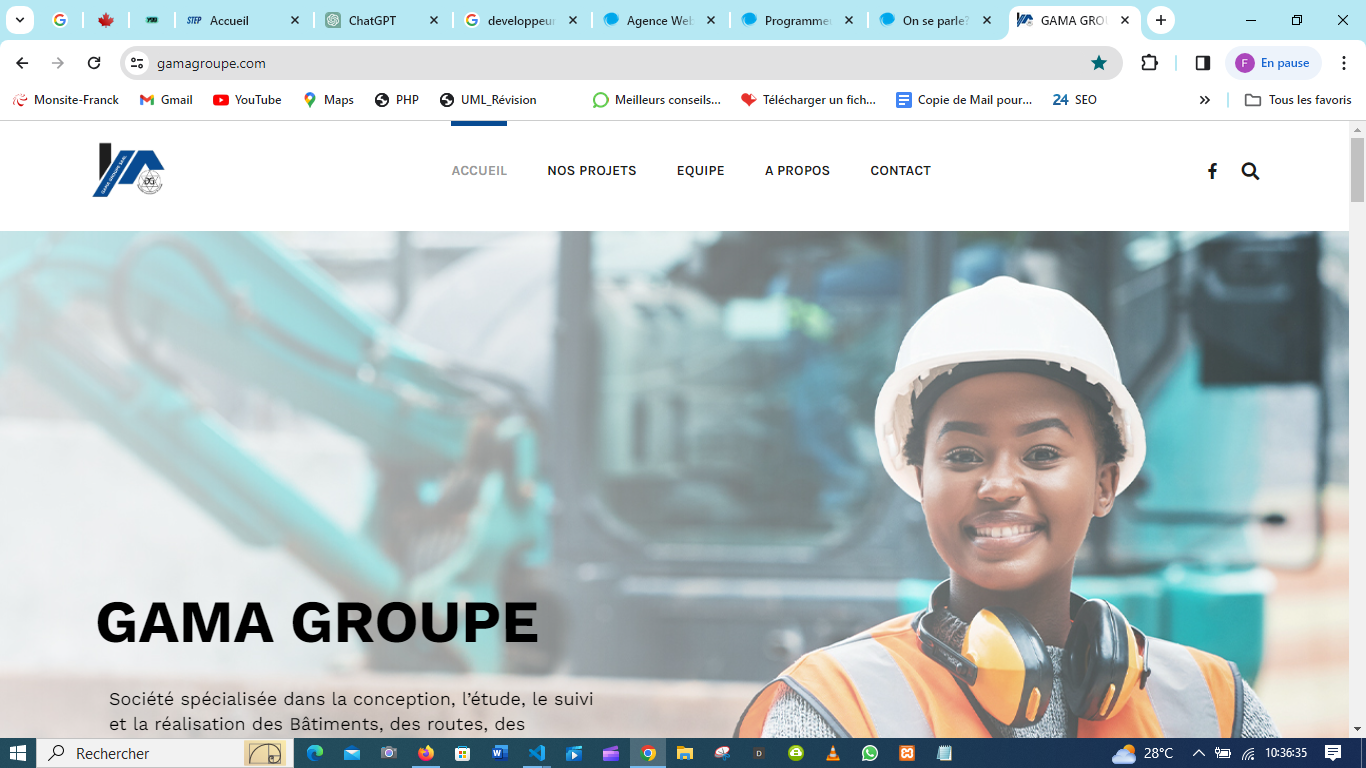The width and height of the screenshot is (1366, 768).
Task: Open the Windows notification center icon
Action: (x=1333, y=753)
